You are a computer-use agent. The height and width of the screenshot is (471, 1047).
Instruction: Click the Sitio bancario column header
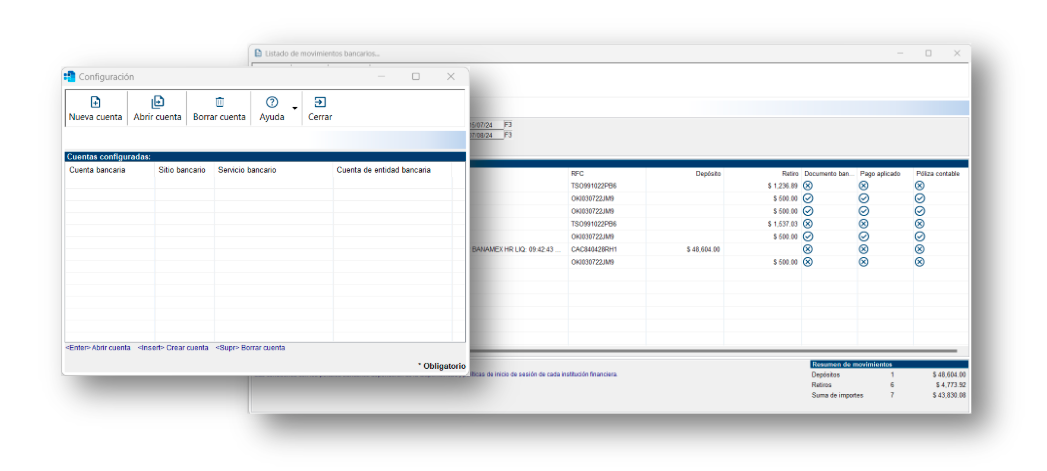pyautogui.click(x=182, y=170)
